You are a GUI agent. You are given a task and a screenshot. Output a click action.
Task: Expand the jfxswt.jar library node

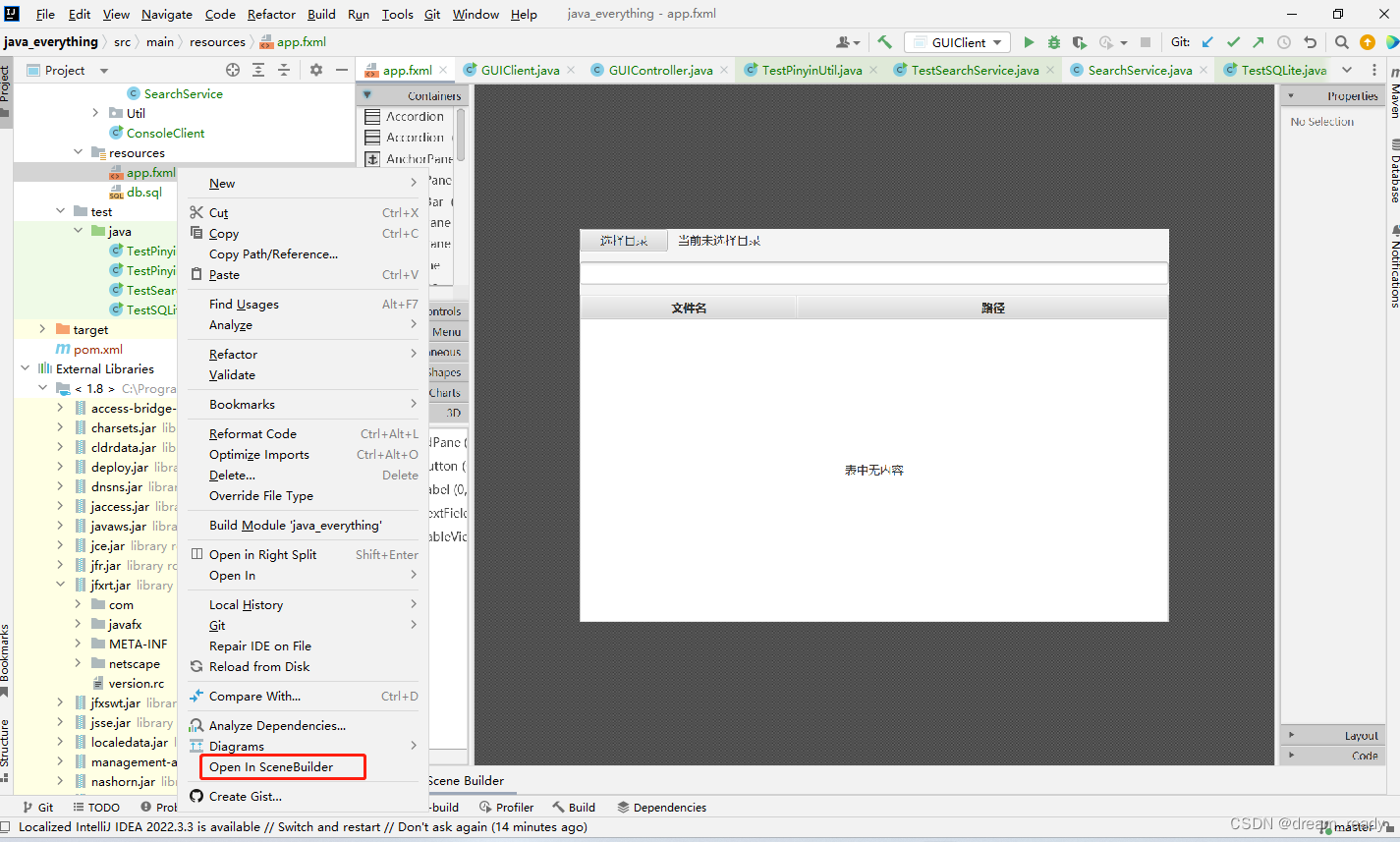(x=59, y=702)
